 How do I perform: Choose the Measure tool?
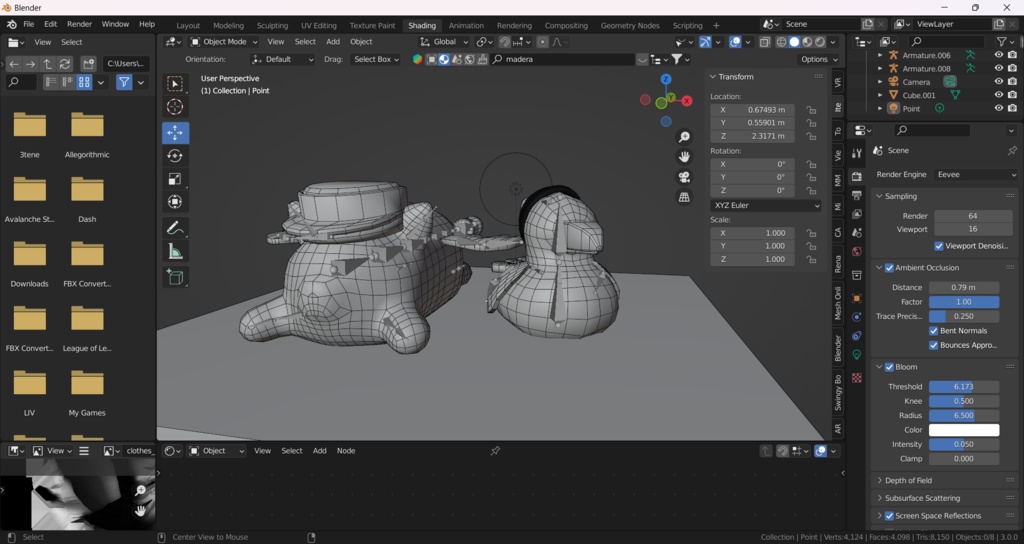click(175, 252)
